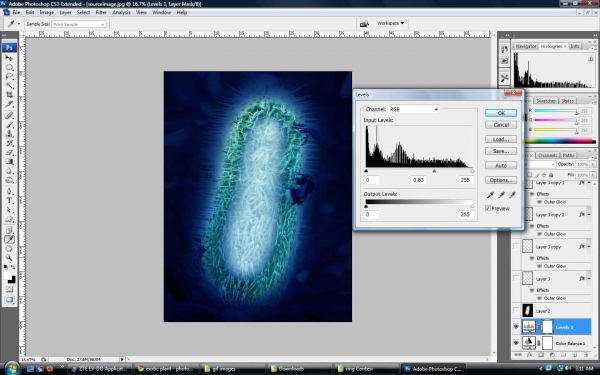Pick the black point eyedropper in Levels

coord(490,195)
